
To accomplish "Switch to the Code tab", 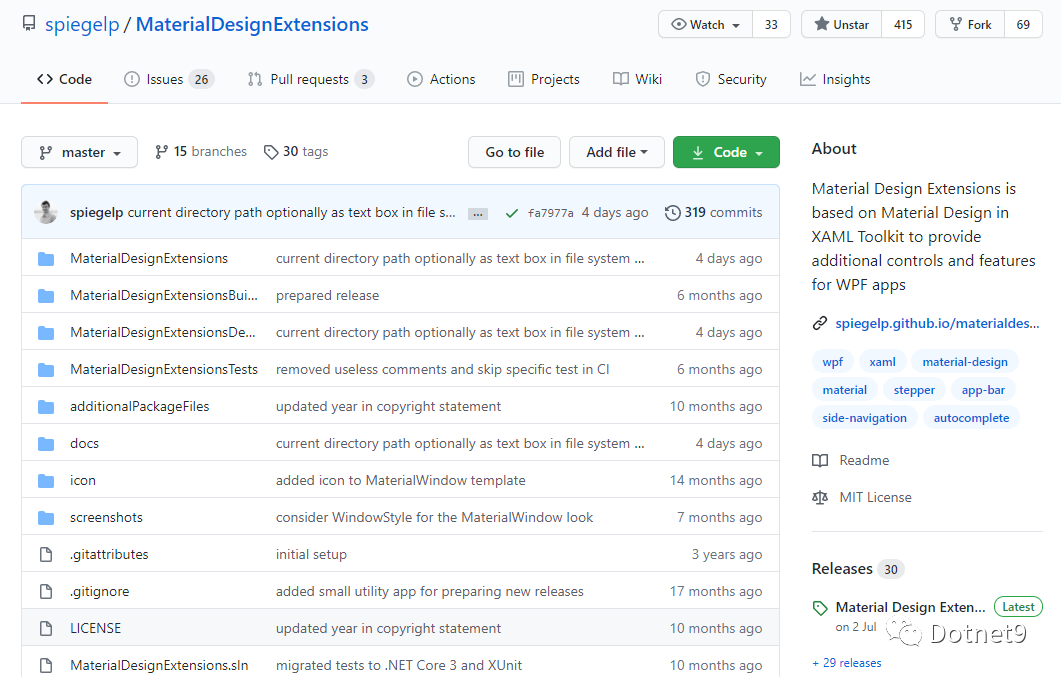I will (64, 79).
